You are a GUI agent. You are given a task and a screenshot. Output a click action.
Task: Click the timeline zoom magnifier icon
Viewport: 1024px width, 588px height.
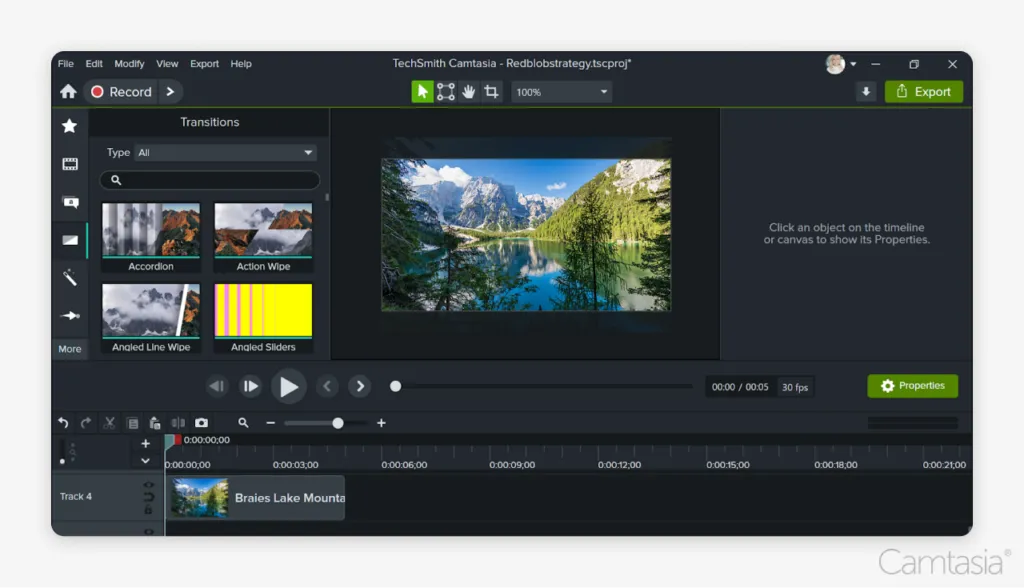coord(243,423)
